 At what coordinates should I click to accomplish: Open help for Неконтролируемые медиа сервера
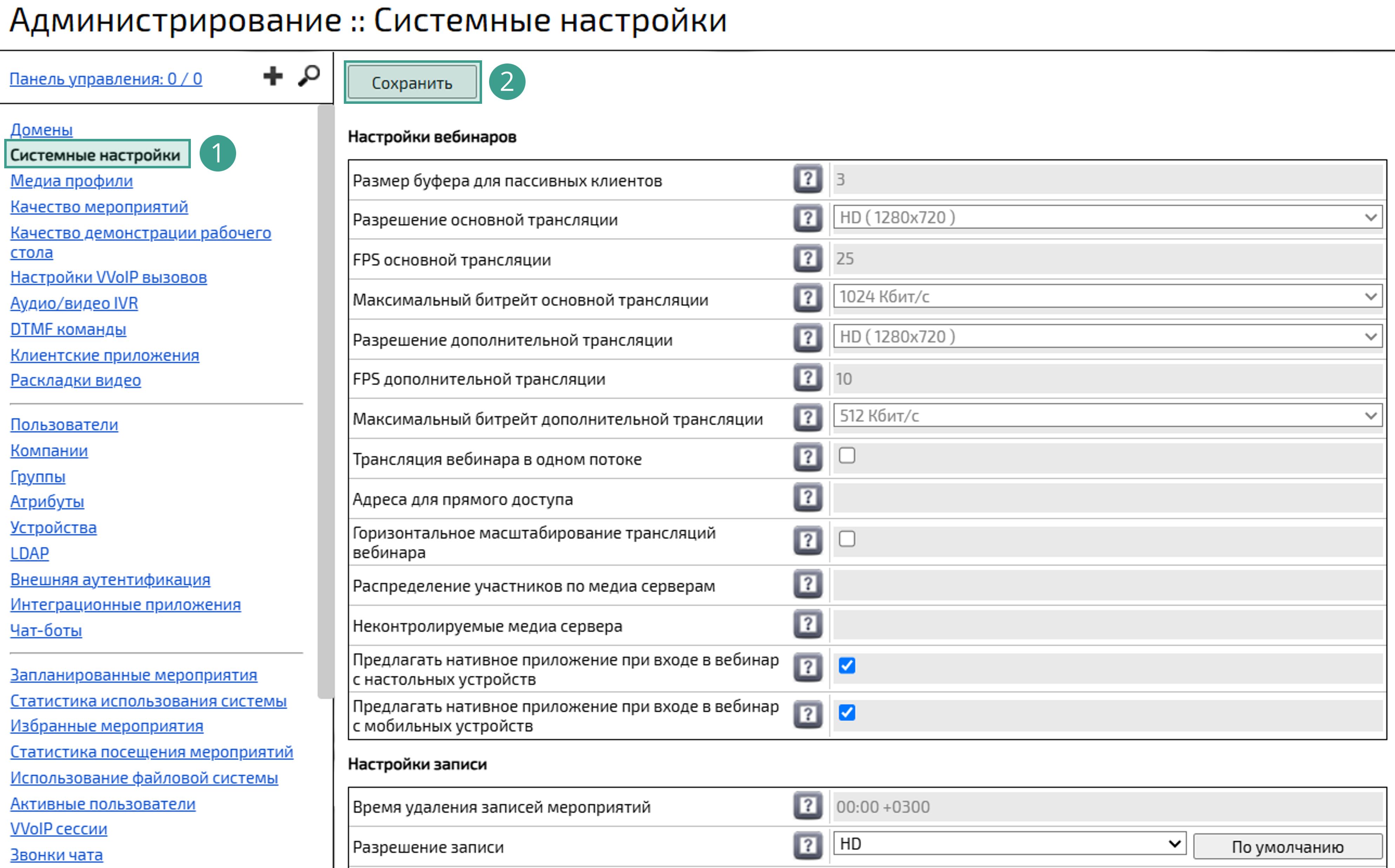808,624
